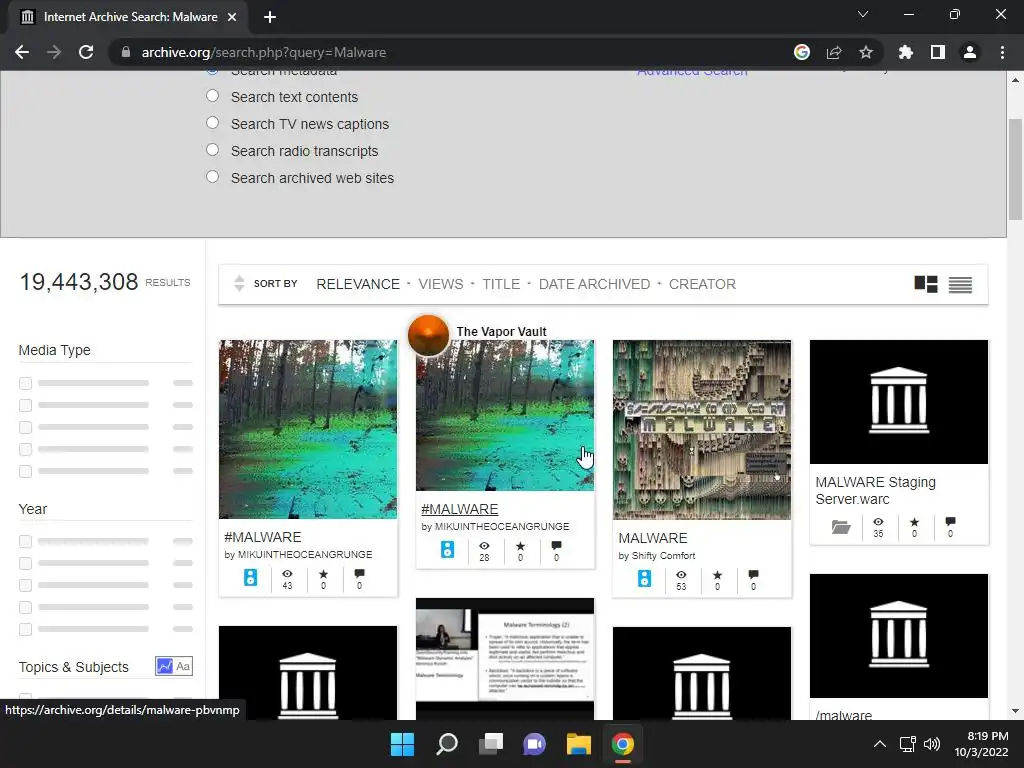Screen dimensions: 1024x768
Task: Tick the first Media Type checkbox
Action: pyautogui.click(x=25, y=383)
